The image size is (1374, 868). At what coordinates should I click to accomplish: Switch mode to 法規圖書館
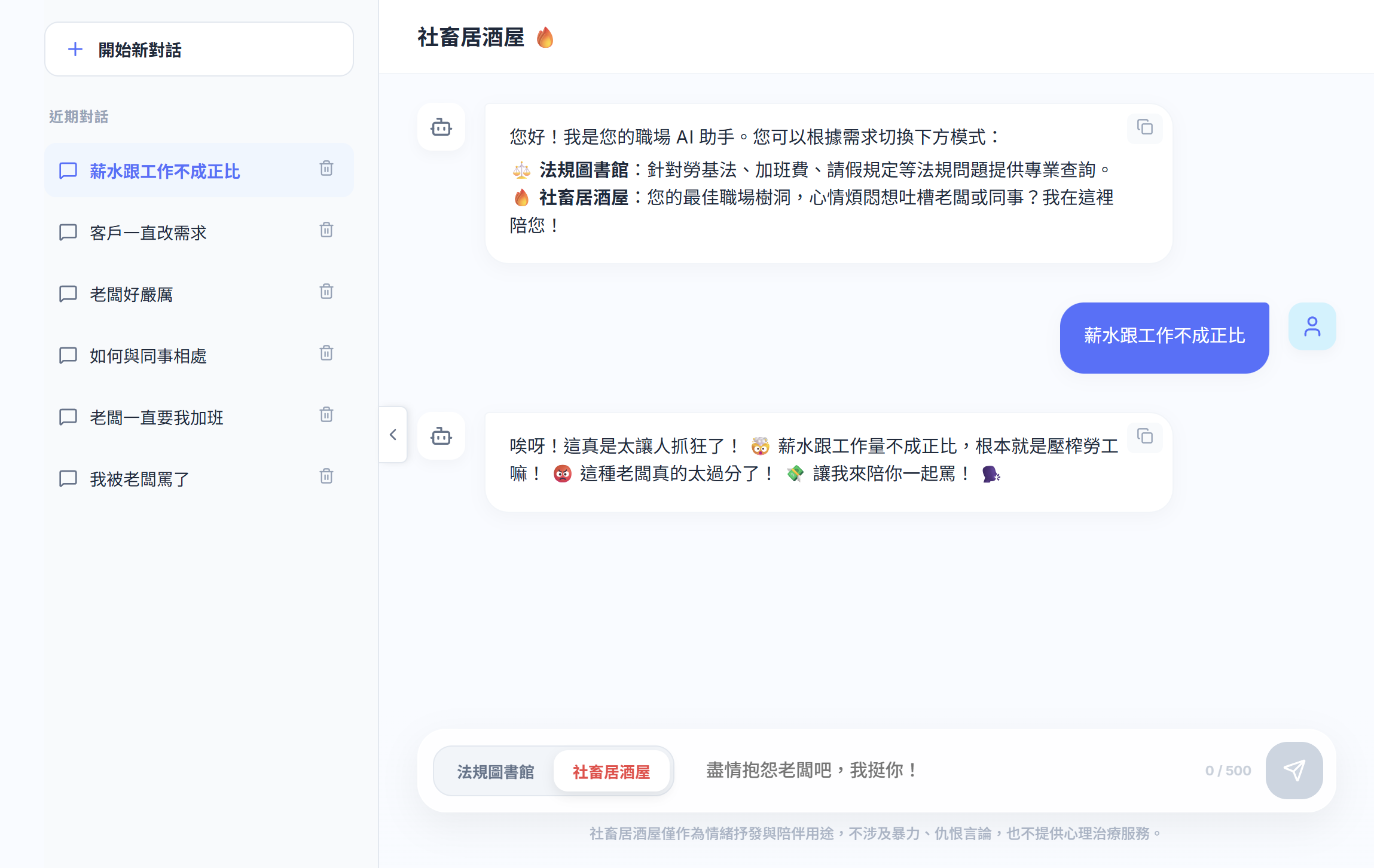point(495,772)
